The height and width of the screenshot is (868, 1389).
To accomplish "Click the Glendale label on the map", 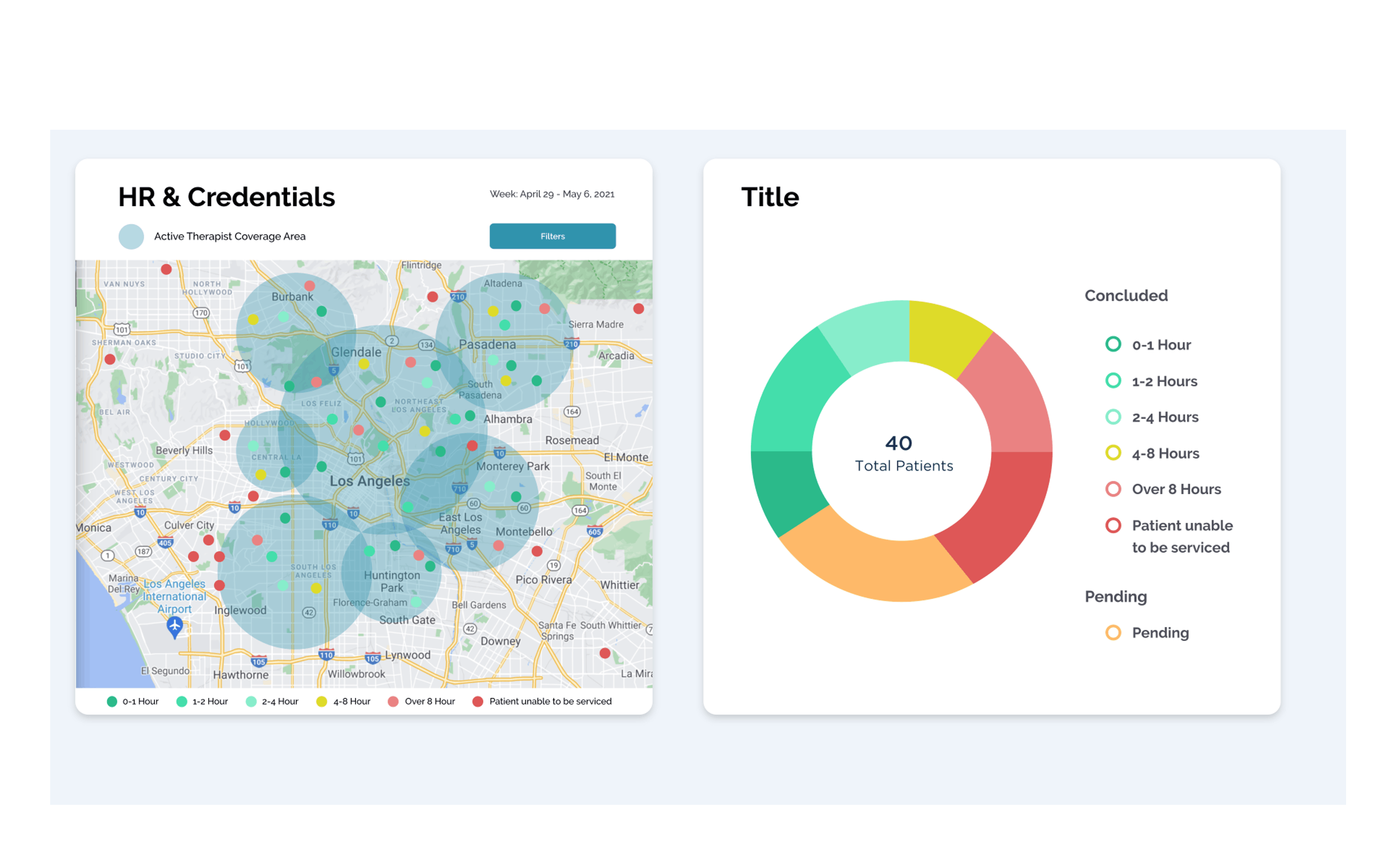I will [x=356, y=352].
